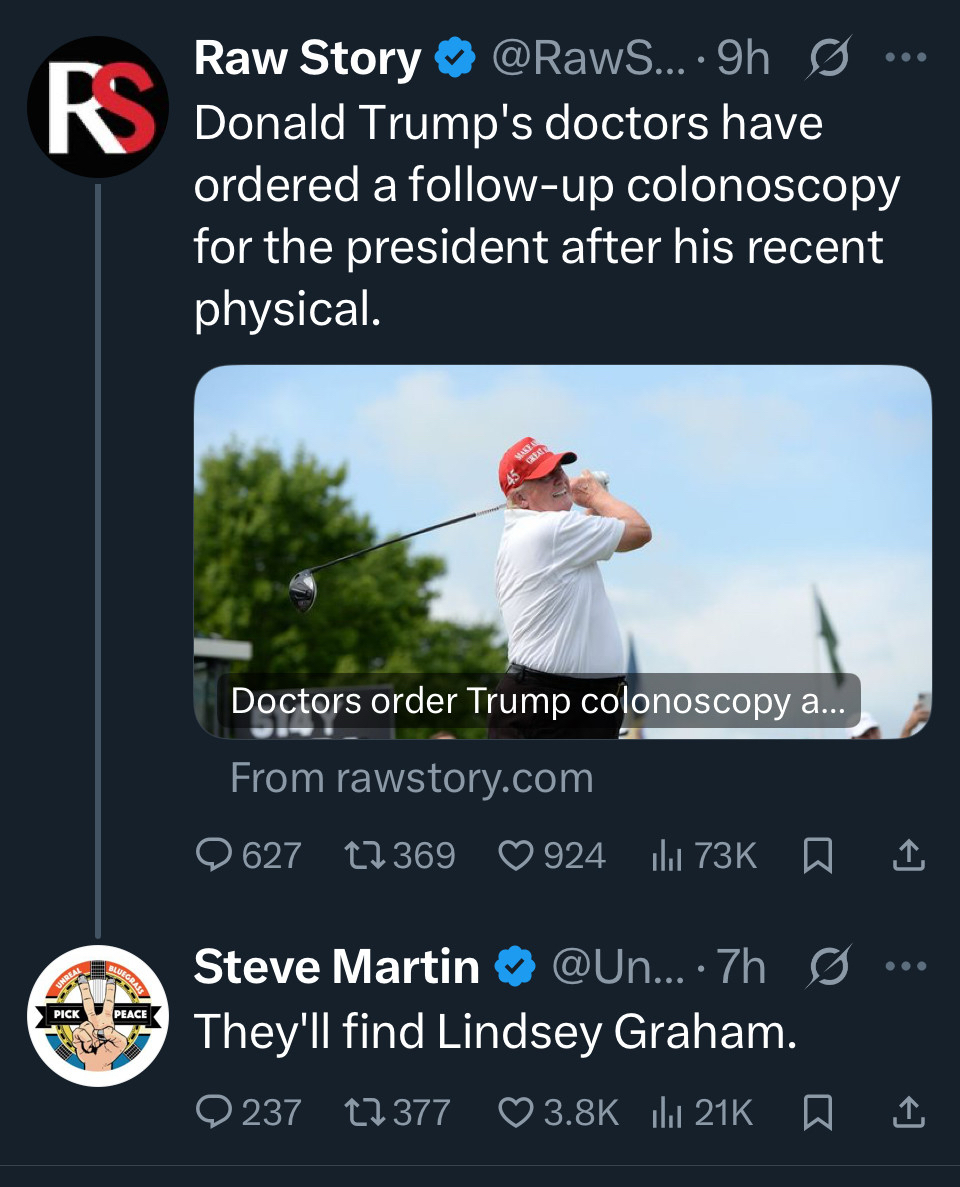Open more options for Steve Martin's reply
The width and height of the screenshot is (960, 1187).
[907, 967]
